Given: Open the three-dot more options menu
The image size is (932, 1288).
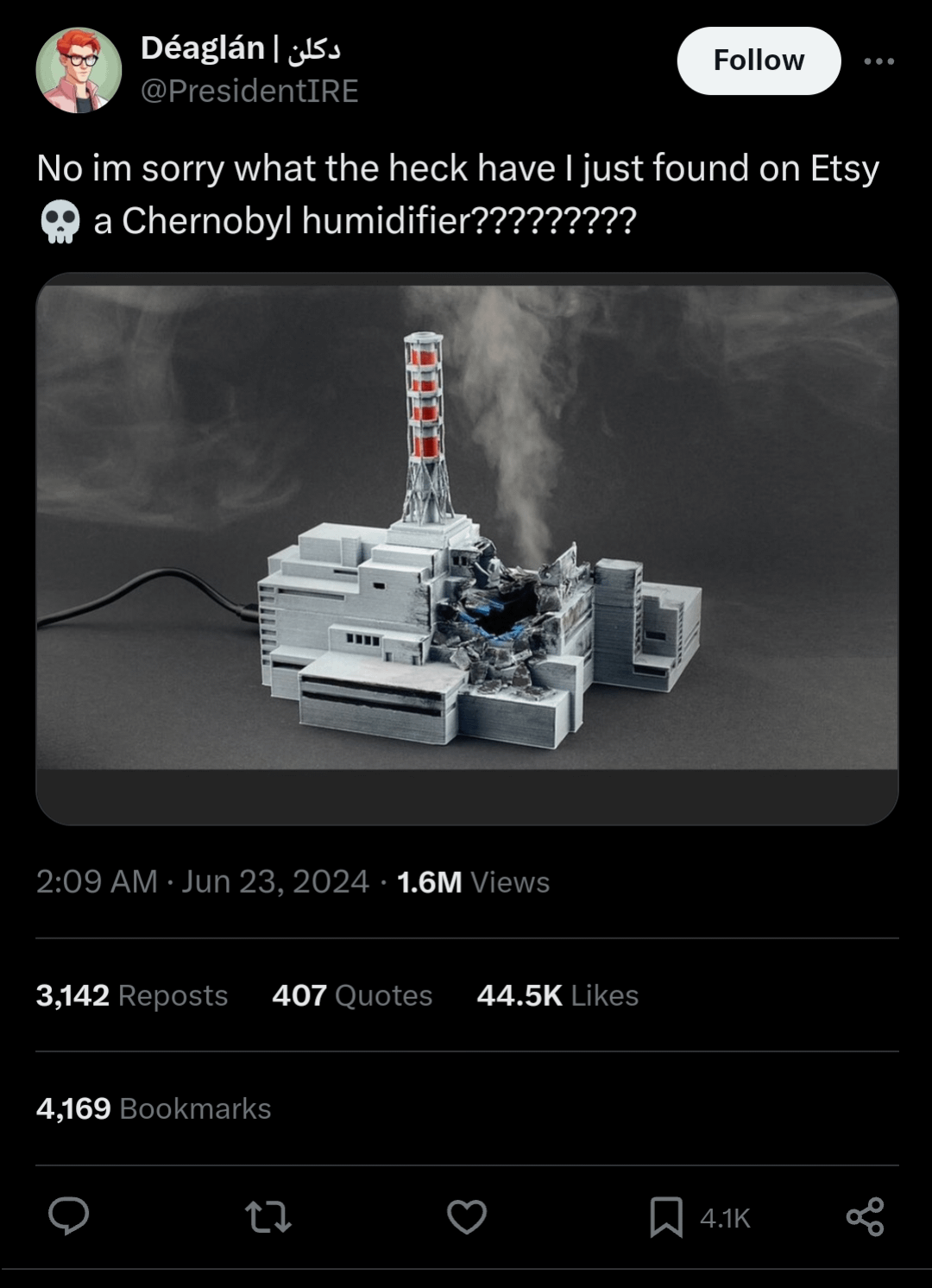Looking at the screenshot, I should (x=878, y=61).
